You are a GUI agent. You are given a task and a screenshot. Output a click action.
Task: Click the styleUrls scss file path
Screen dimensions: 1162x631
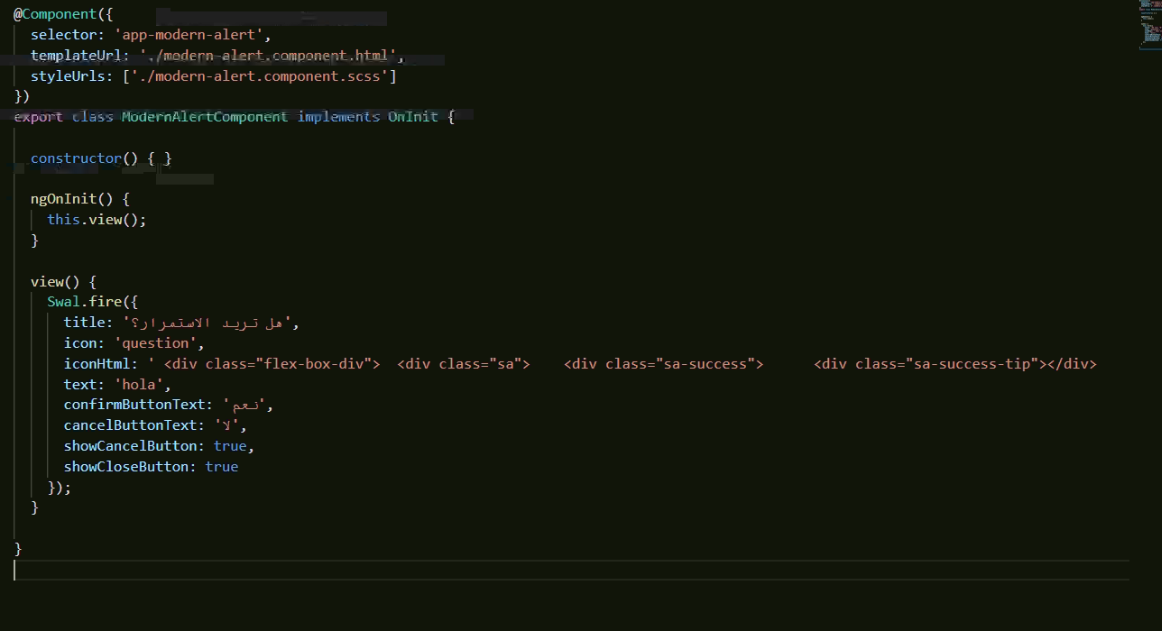tap(260, 75)
